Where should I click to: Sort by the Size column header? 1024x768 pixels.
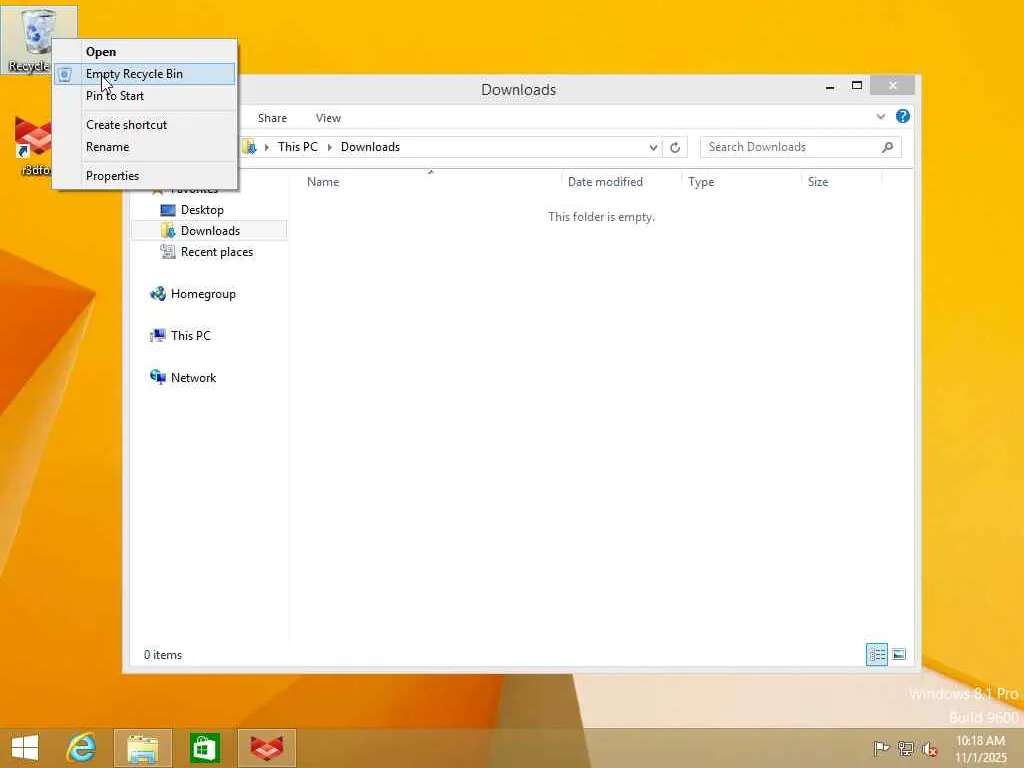(x=818, y=182)
